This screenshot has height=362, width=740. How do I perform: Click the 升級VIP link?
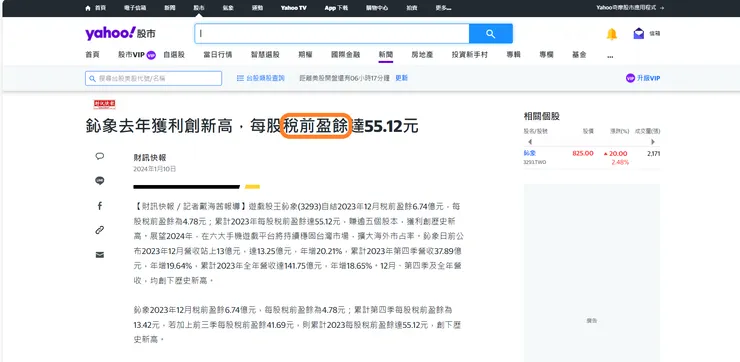(x=648, y=78)
